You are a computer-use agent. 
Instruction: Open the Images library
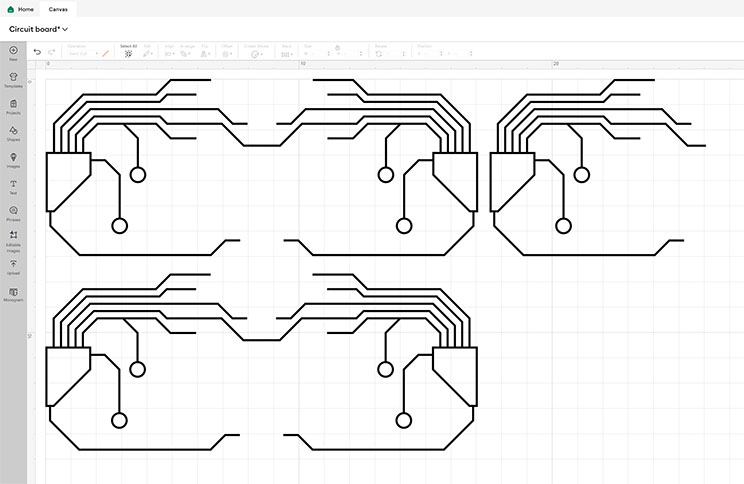13,160
